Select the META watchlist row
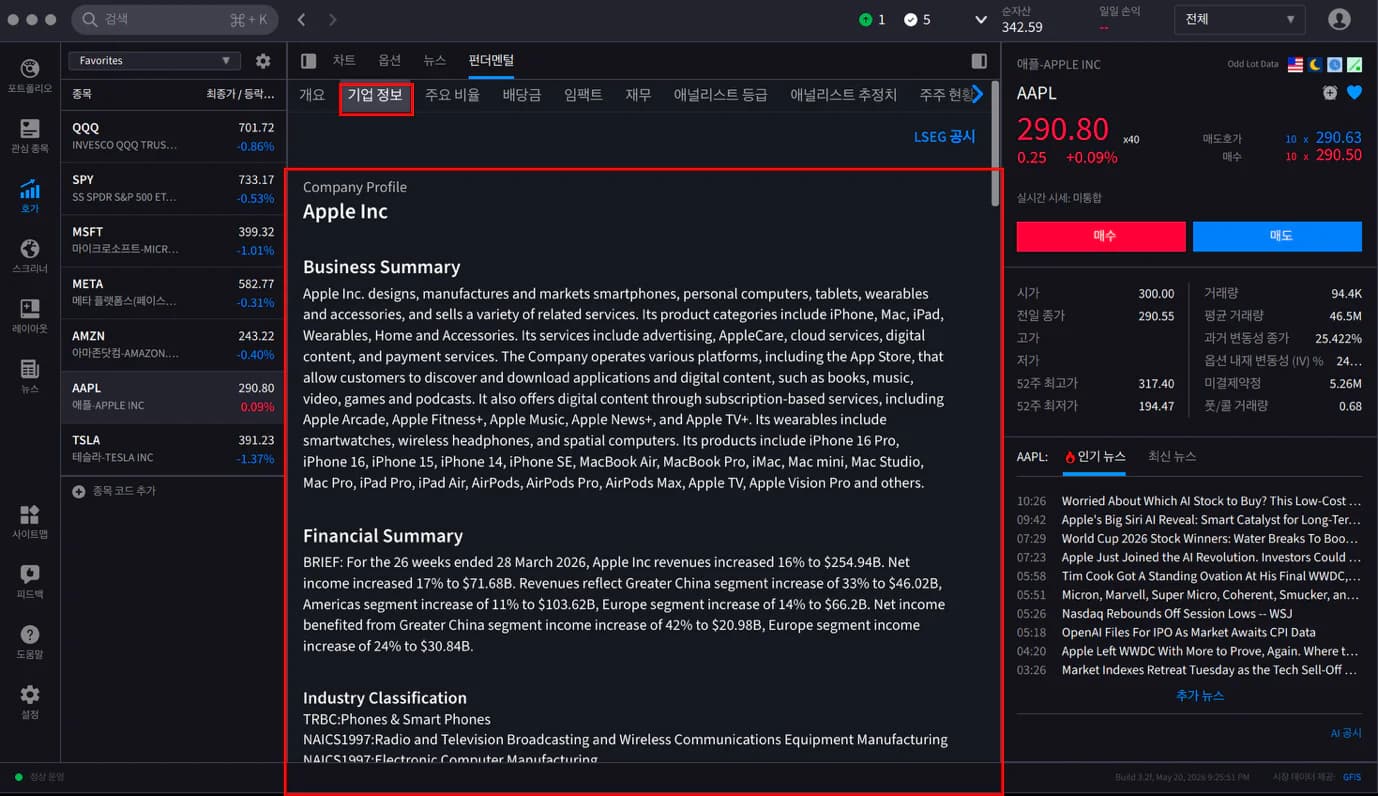1378x796 pixels. point(173,293)
